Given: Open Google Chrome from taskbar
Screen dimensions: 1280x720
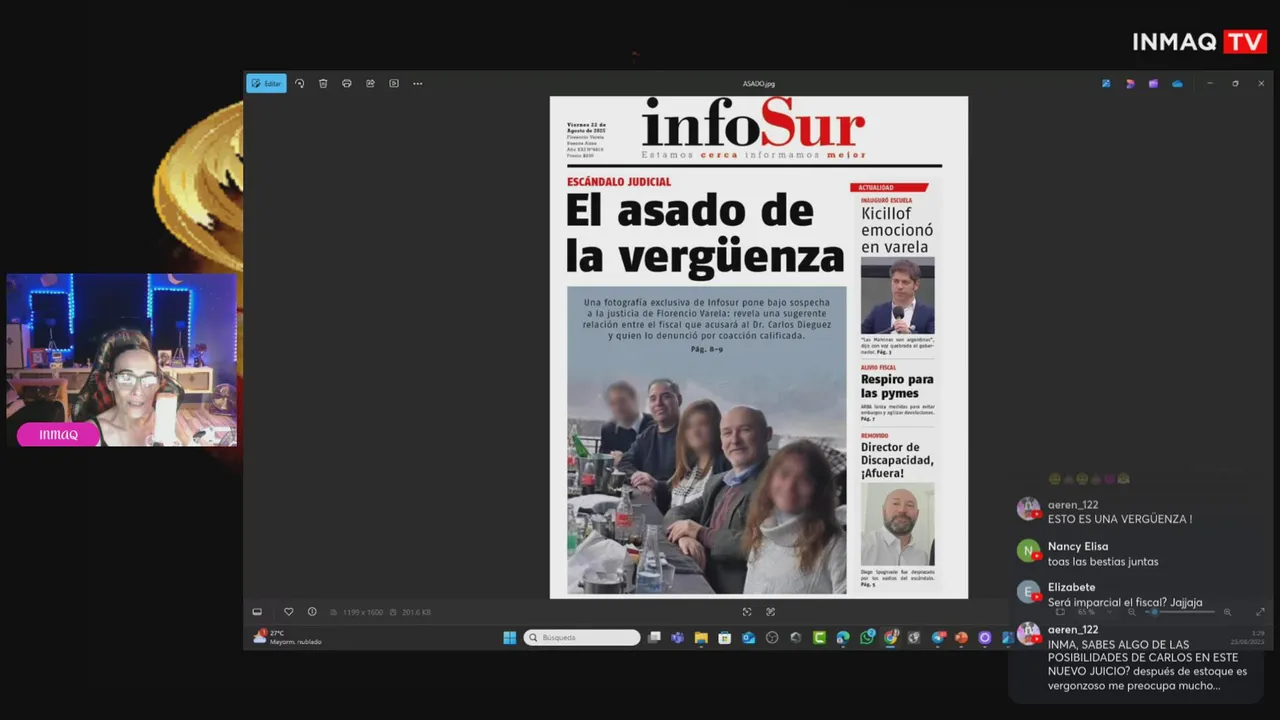Looking at the screenshot, I should point(890,638).
